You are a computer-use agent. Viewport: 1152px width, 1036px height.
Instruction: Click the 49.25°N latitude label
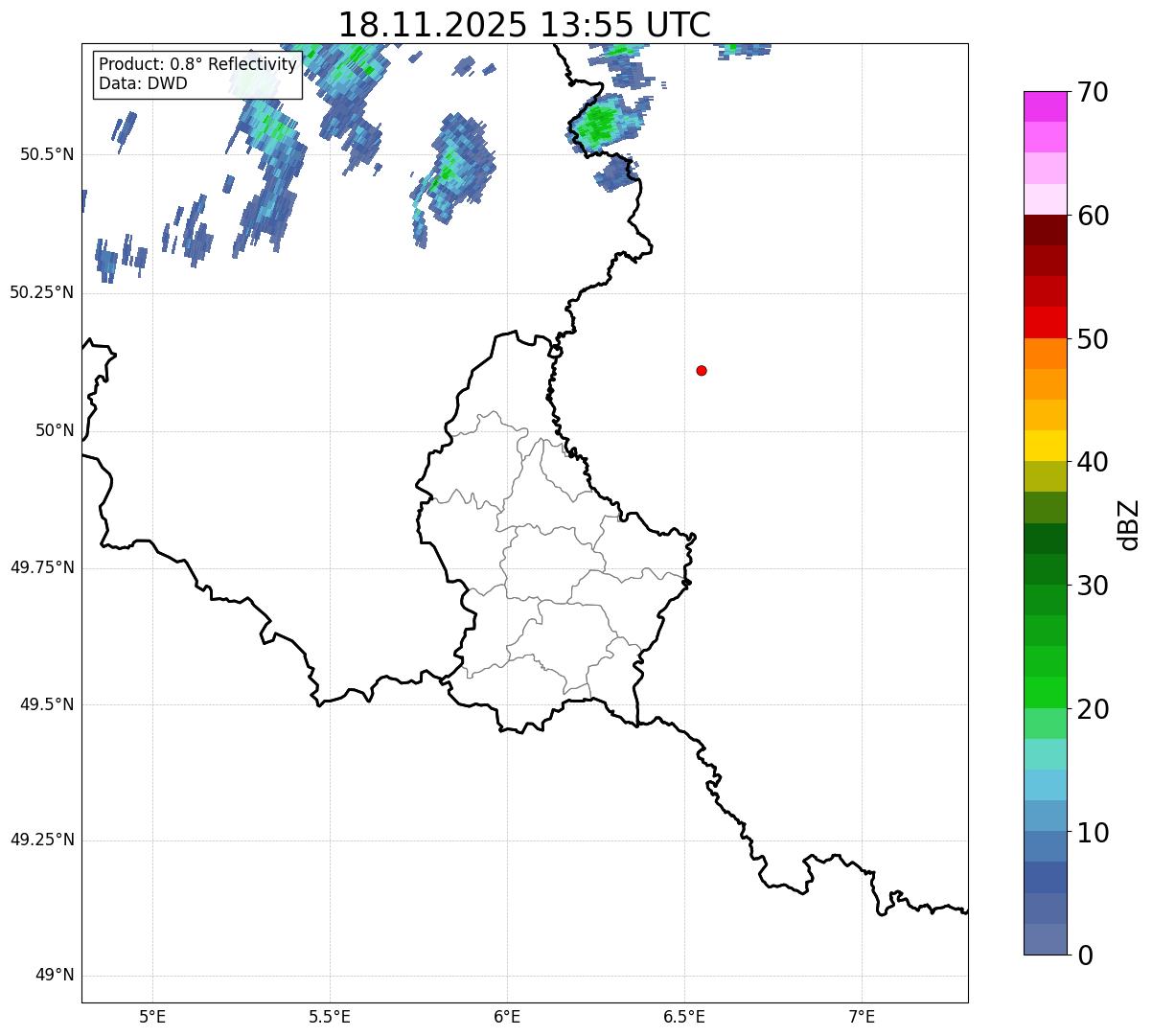pyautogui.click(x=42, y=840)
